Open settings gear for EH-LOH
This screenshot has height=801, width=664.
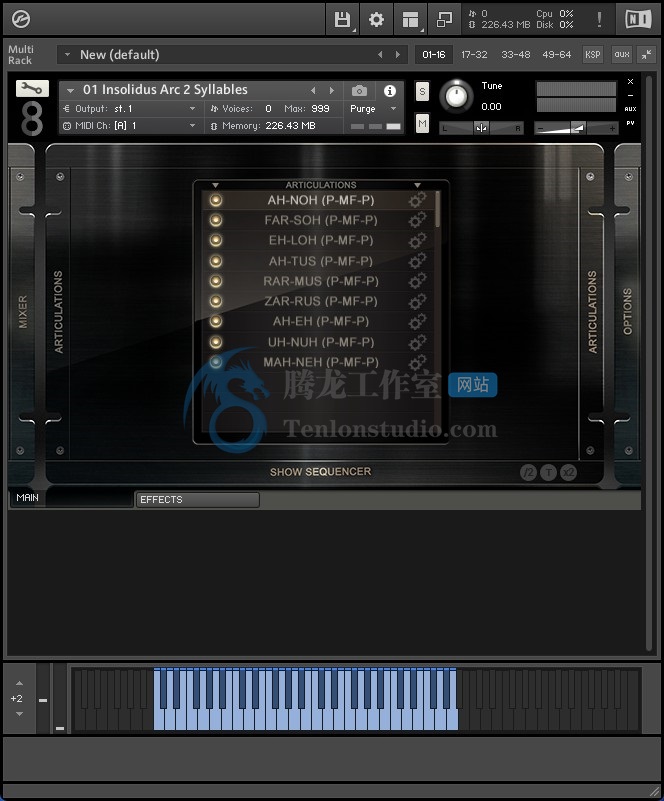click(417, 240)
